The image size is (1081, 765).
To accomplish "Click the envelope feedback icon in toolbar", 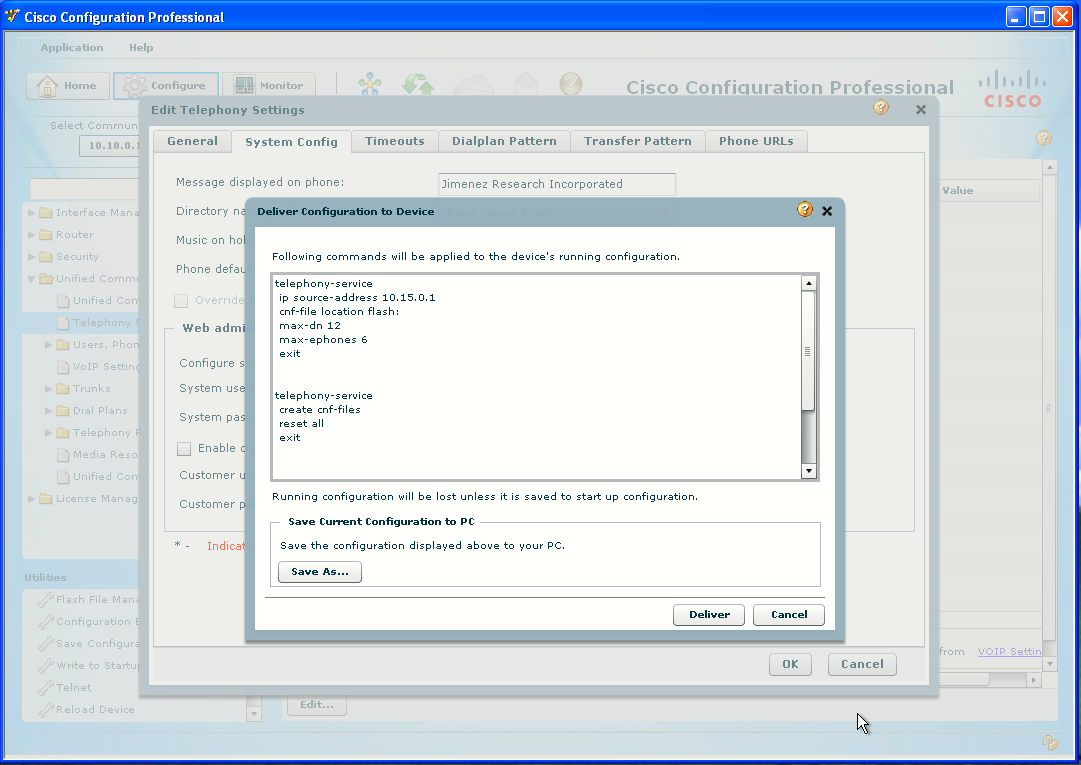I will coord(526,84).
